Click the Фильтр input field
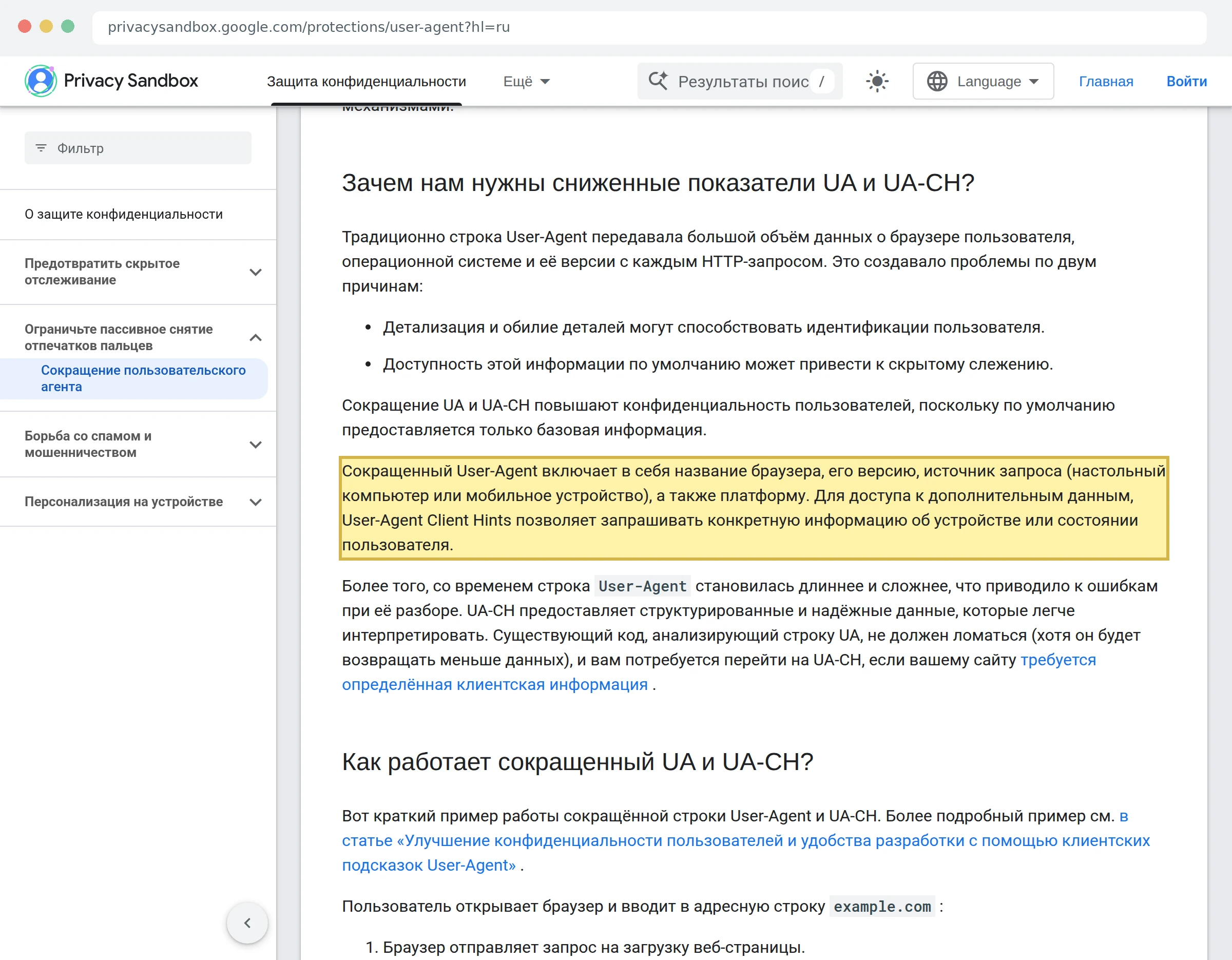Viewport: 1232px width, 960px height. pyautogui.click(x=138, y=148)
